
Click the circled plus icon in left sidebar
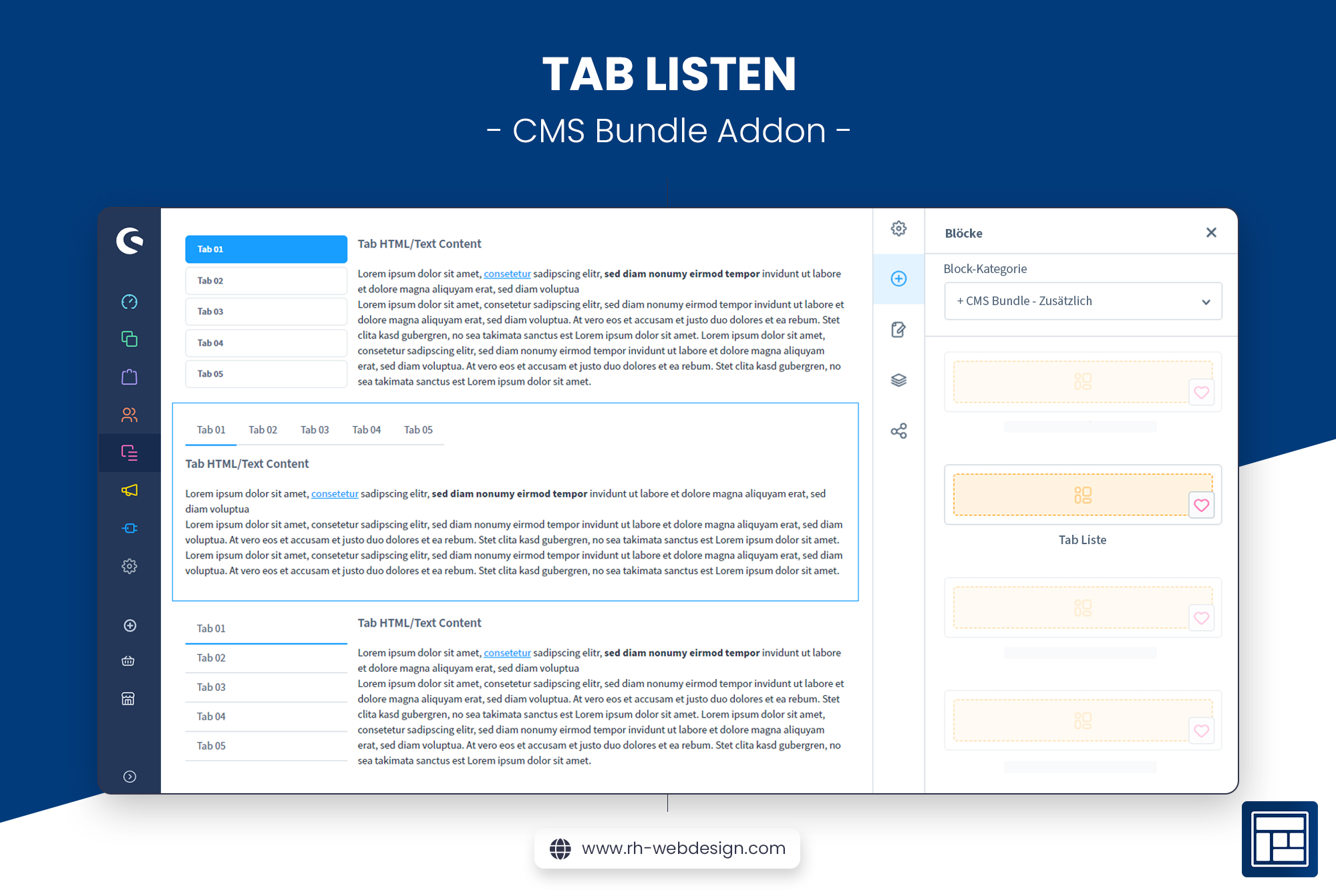[130, 626]
